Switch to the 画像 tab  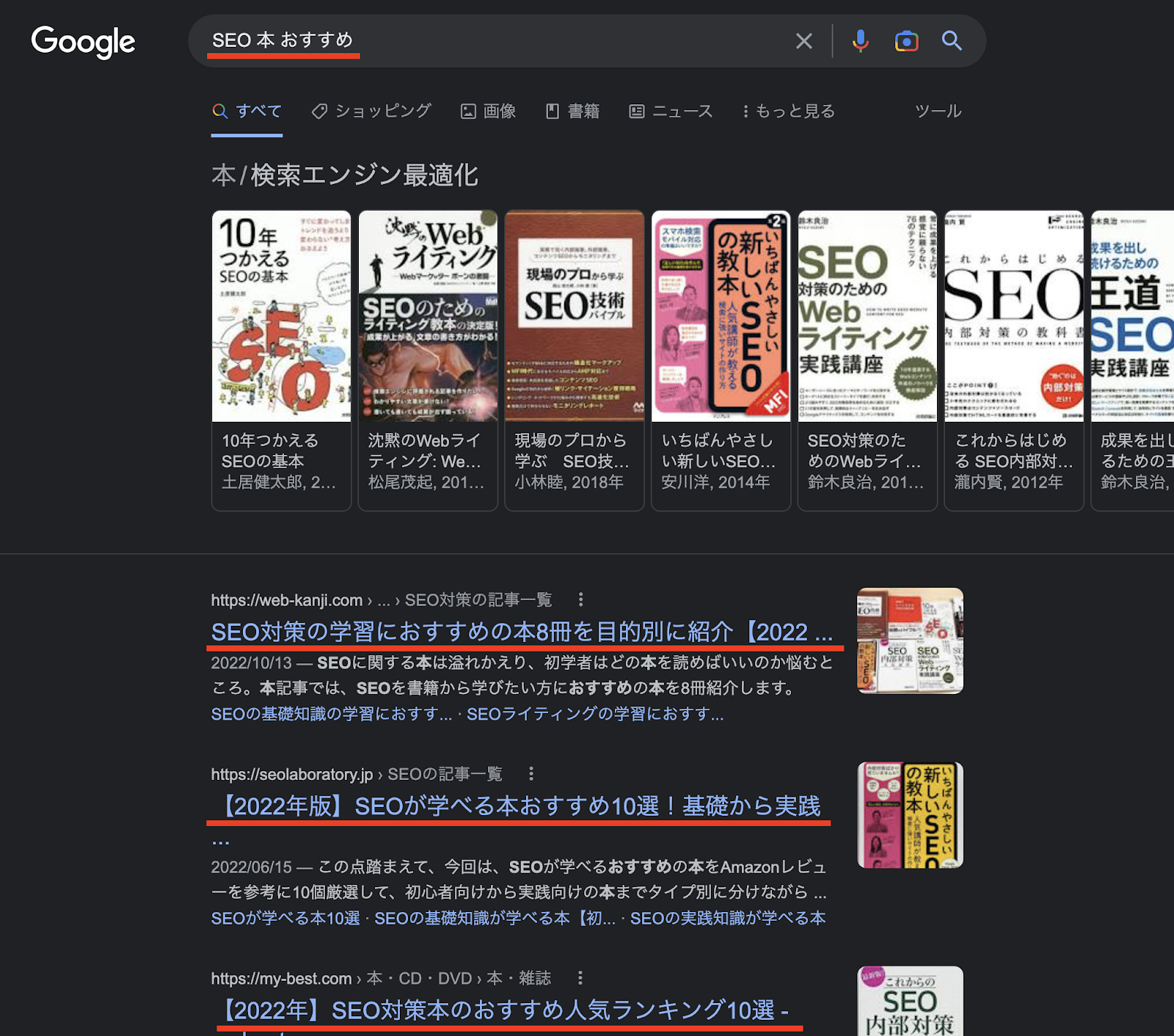(488, 112)
